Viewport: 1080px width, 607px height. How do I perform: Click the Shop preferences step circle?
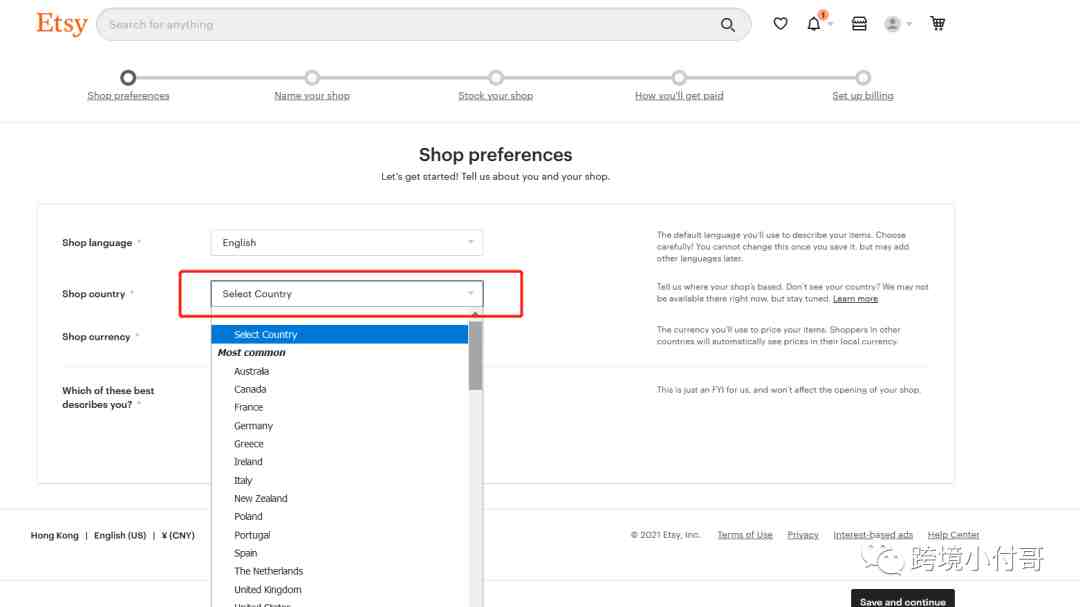(128, 78)
